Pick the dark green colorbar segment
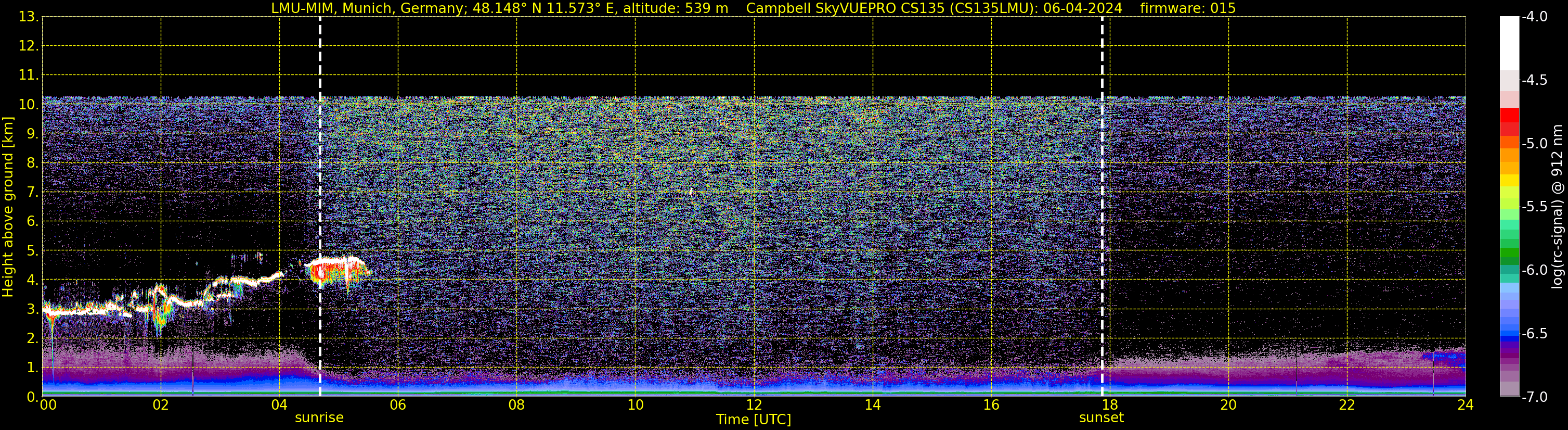 pyautogui.click(x=1510, y=261)
